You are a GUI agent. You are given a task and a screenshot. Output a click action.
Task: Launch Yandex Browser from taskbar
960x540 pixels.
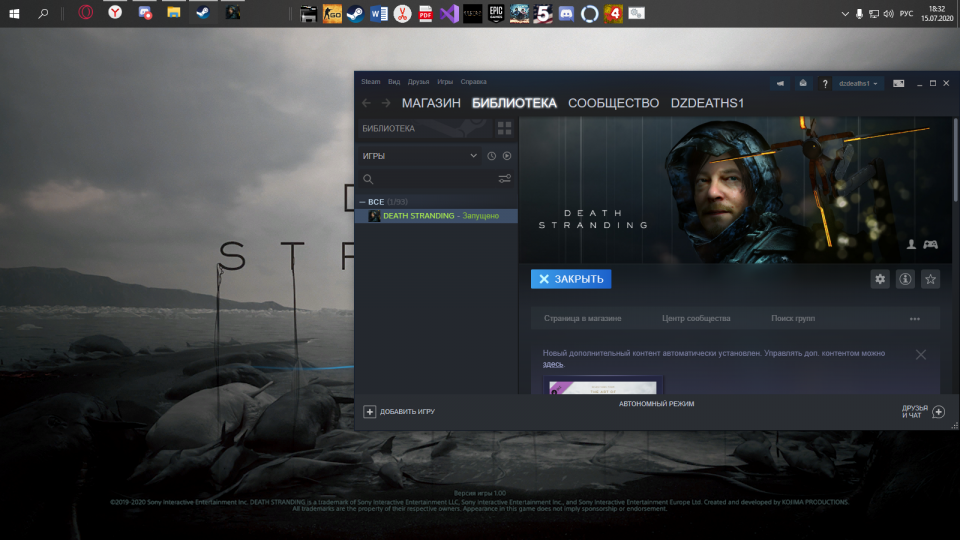click(x=115, y=13)
